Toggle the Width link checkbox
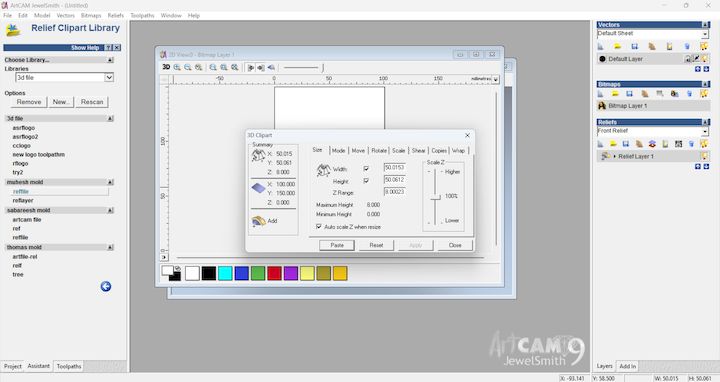720x382 pixels. pyautogui.click(x=366, y=169)
